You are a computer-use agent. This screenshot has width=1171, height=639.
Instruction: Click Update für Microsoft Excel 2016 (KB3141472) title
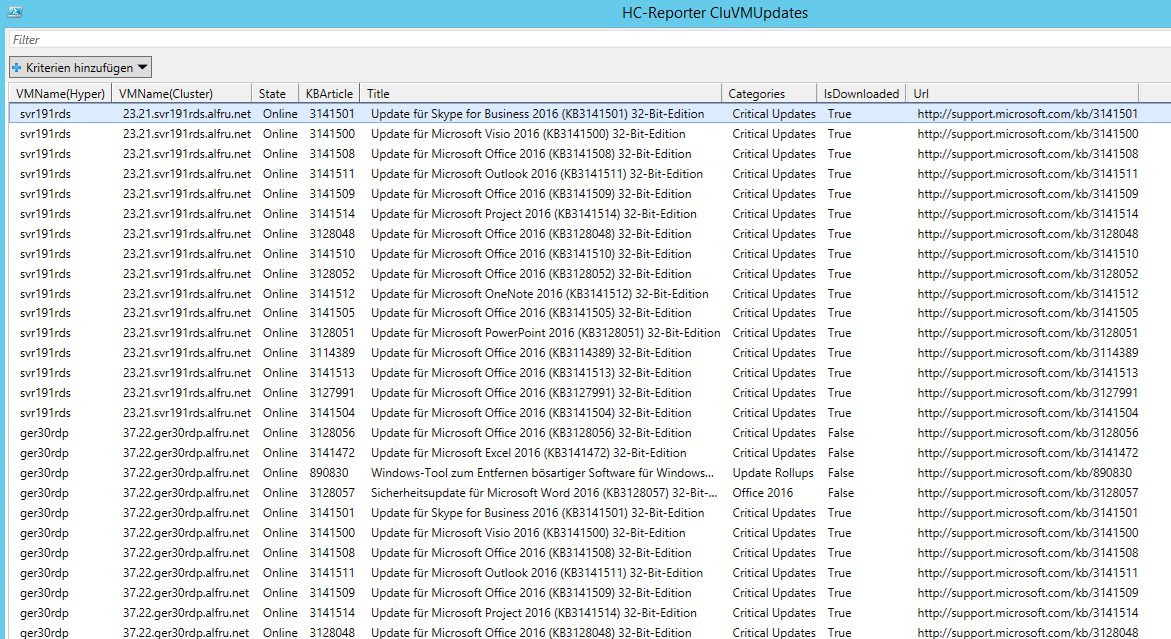[x=529, y=452]
